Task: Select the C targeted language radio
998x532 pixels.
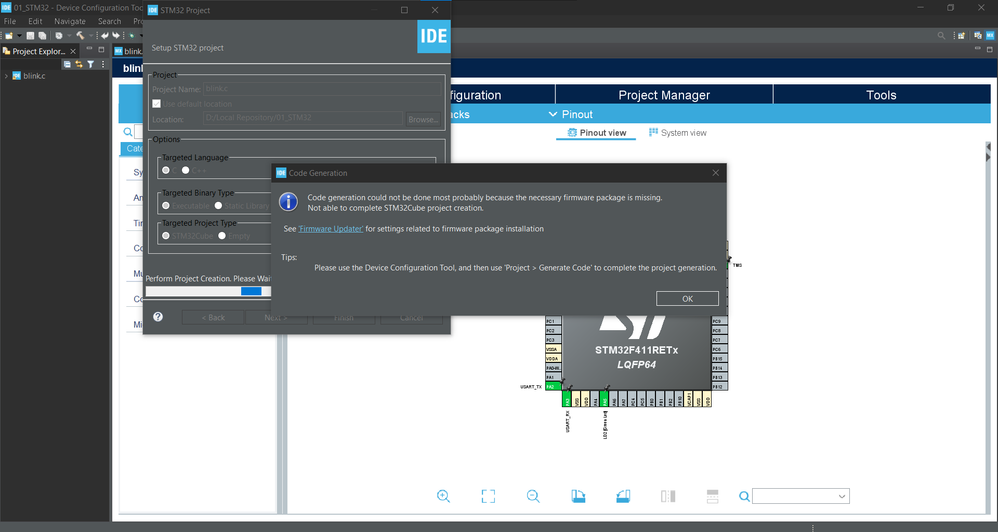Action: [165, 170]
